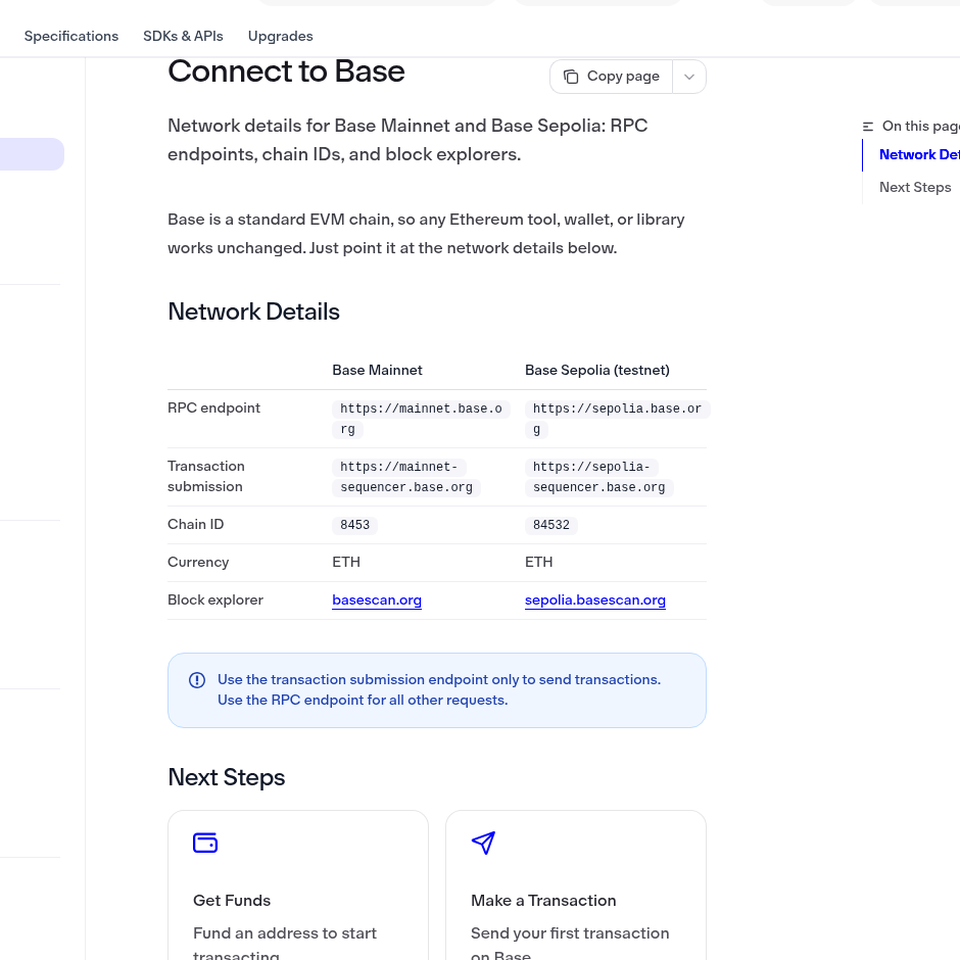Image resolution: width=960 pixels, height=960 pixels.
Task: Open the Make a Transaction card title
Action: coord(544,901)
